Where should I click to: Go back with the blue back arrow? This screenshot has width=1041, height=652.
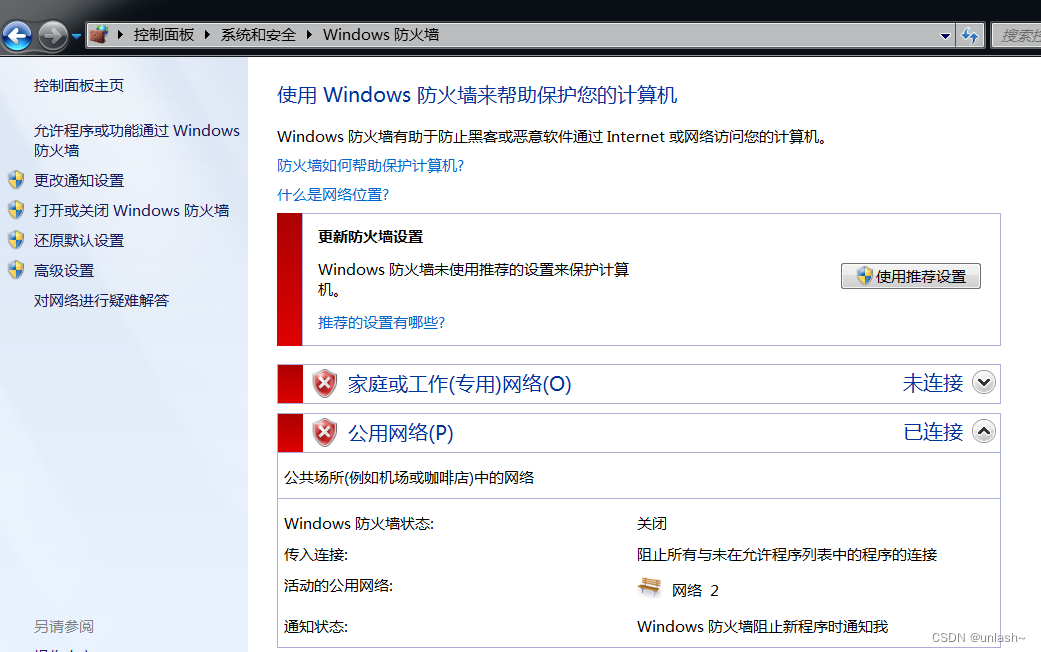(x=17, y=35)
